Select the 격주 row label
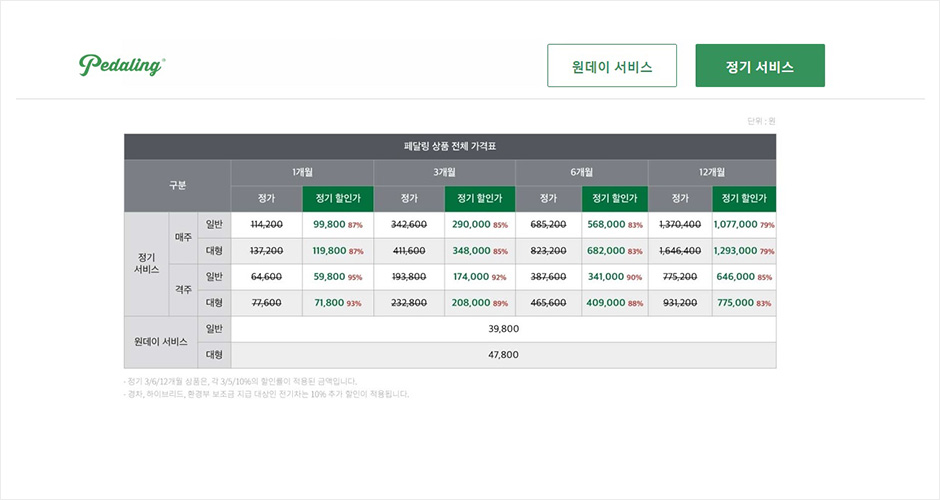Viewport: 940px width, 500px height. 184,289
